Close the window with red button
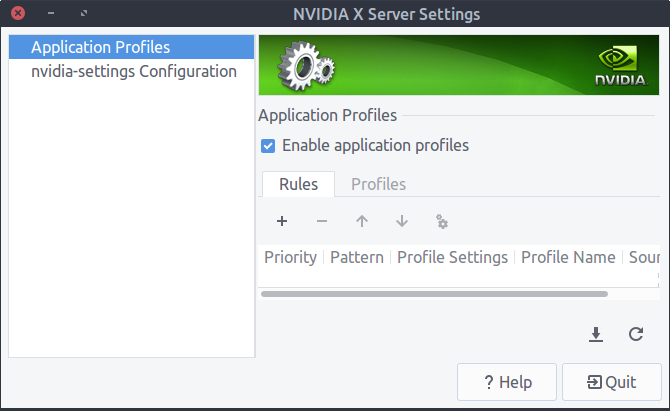The image size is (670, 411). point(18,13)
